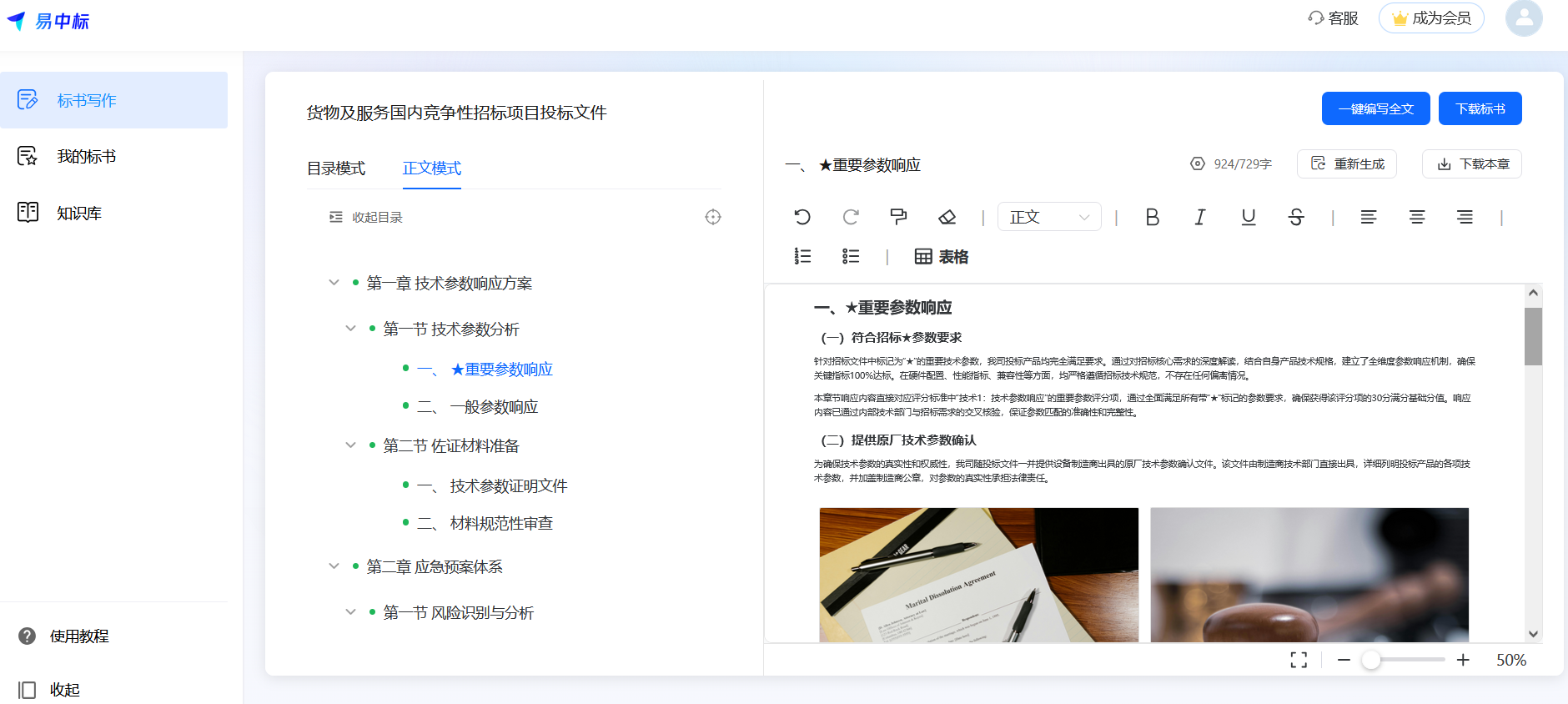Select 一般参数响应 in outline
Viewport: 1568px width, 704px height.
pos(477,407)
